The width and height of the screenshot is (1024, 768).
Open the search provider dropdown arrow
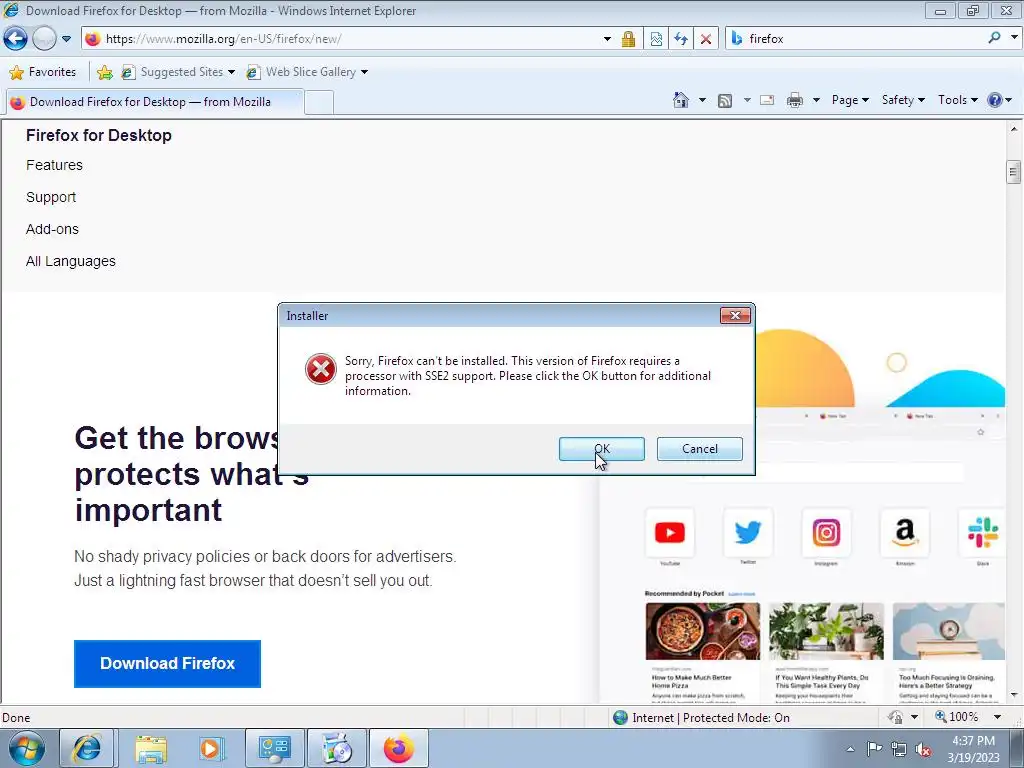coord(1014,38)
